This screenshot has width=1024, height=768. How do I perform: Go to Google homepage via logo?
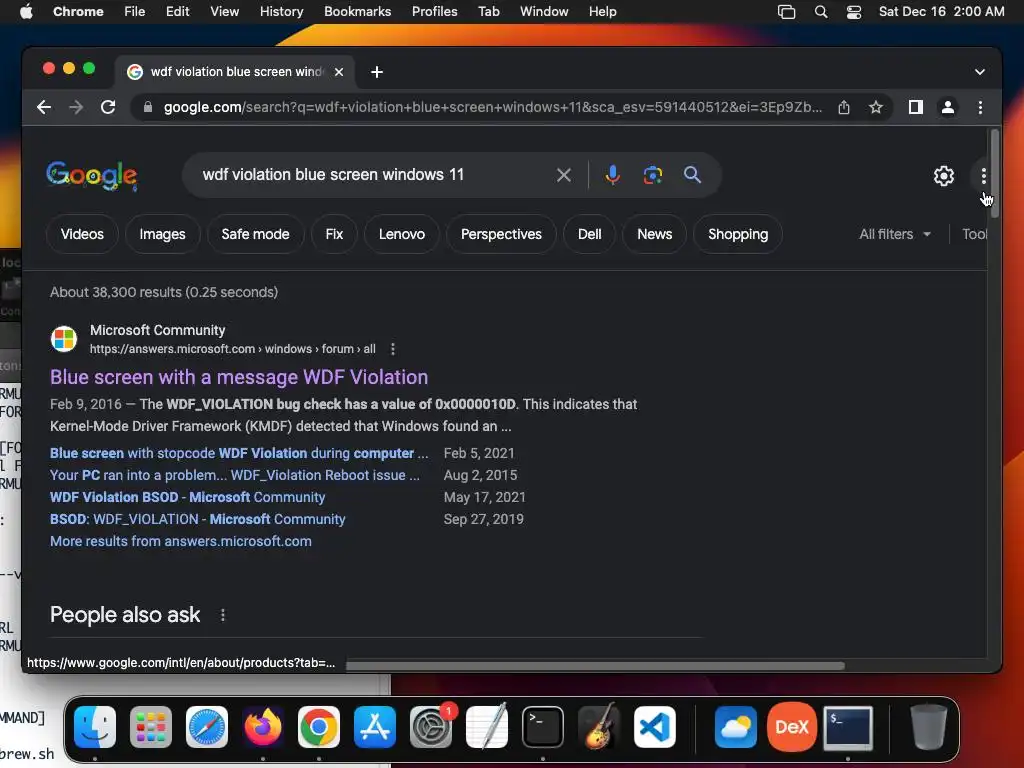point(91,176)
